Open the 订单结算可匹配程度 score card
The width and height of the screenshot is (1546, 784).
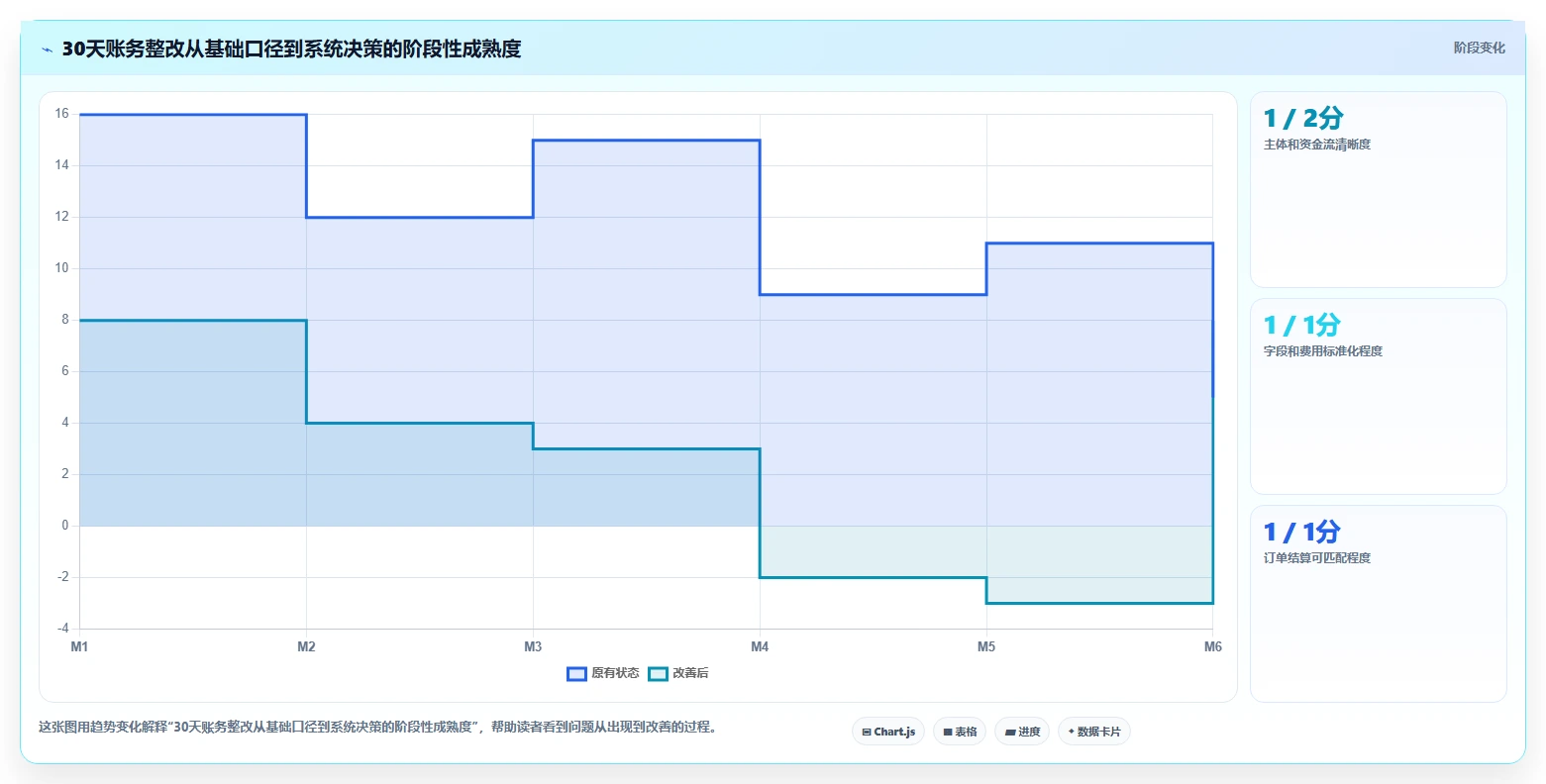click(x=1379, y=604)
